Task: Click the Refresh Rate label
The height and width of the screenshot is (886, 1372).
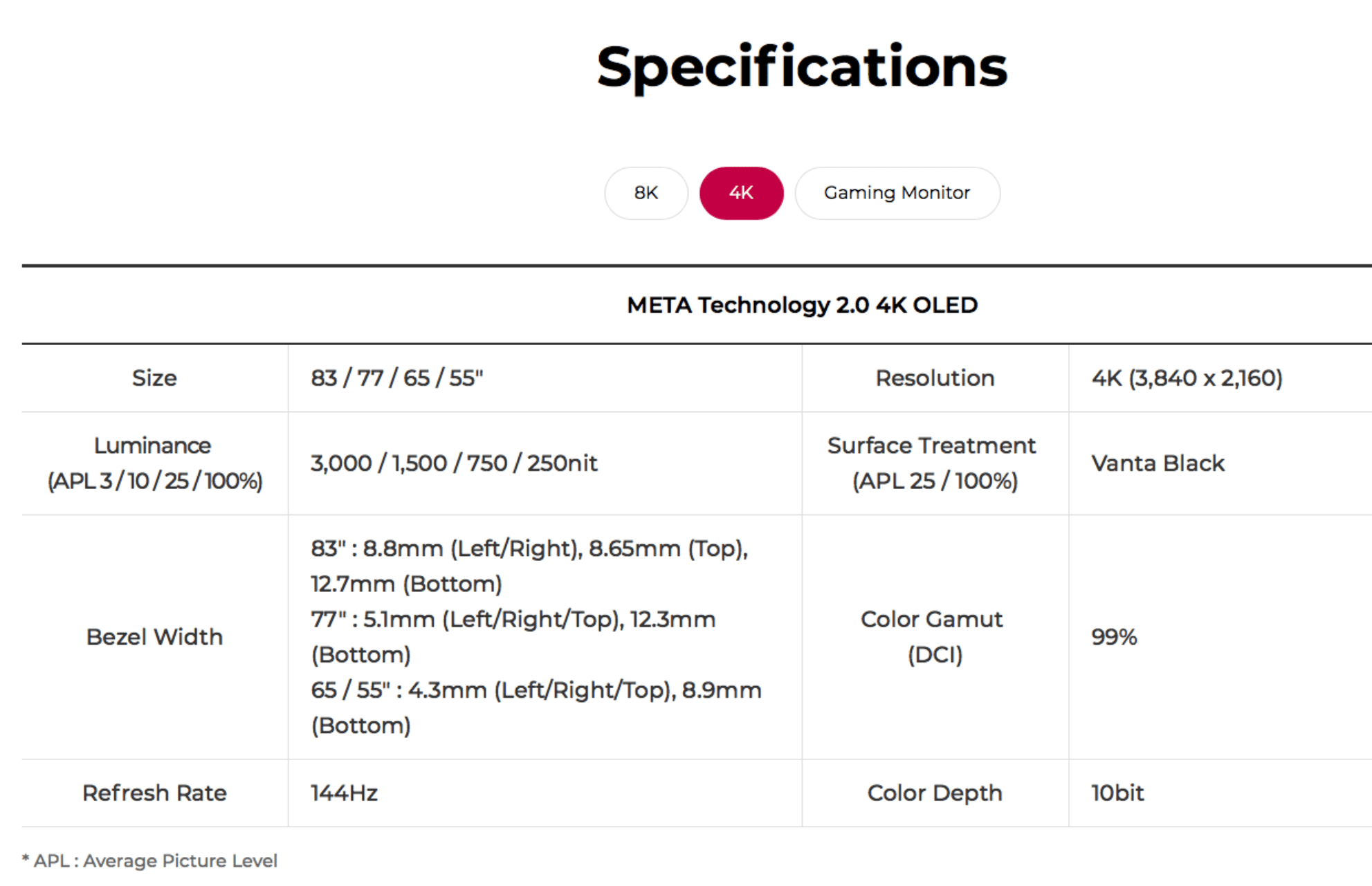Action: [154, 793]
